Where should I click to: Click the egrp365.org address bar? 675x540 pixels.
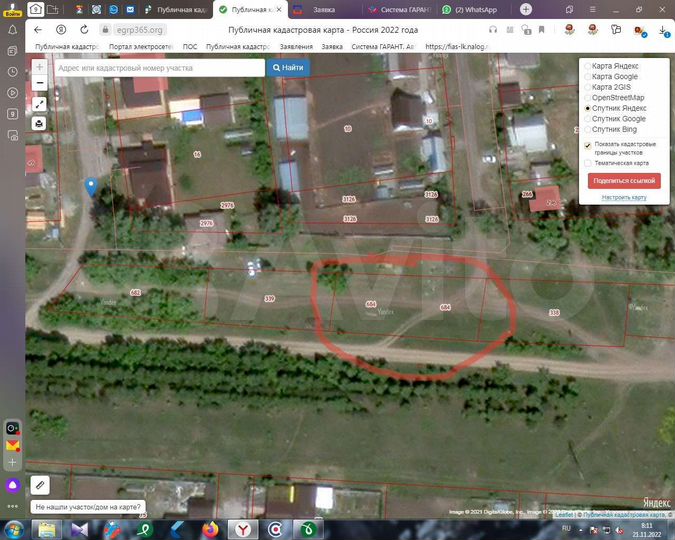pyautogui.click(x=139, y=30)
